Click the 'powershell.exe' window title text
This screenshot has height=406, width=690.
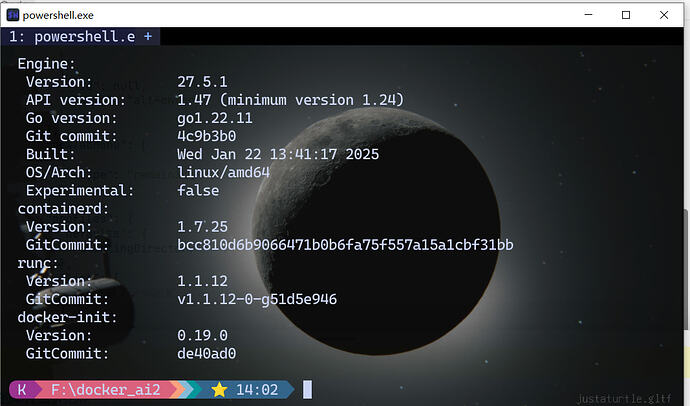pos(58,15)
